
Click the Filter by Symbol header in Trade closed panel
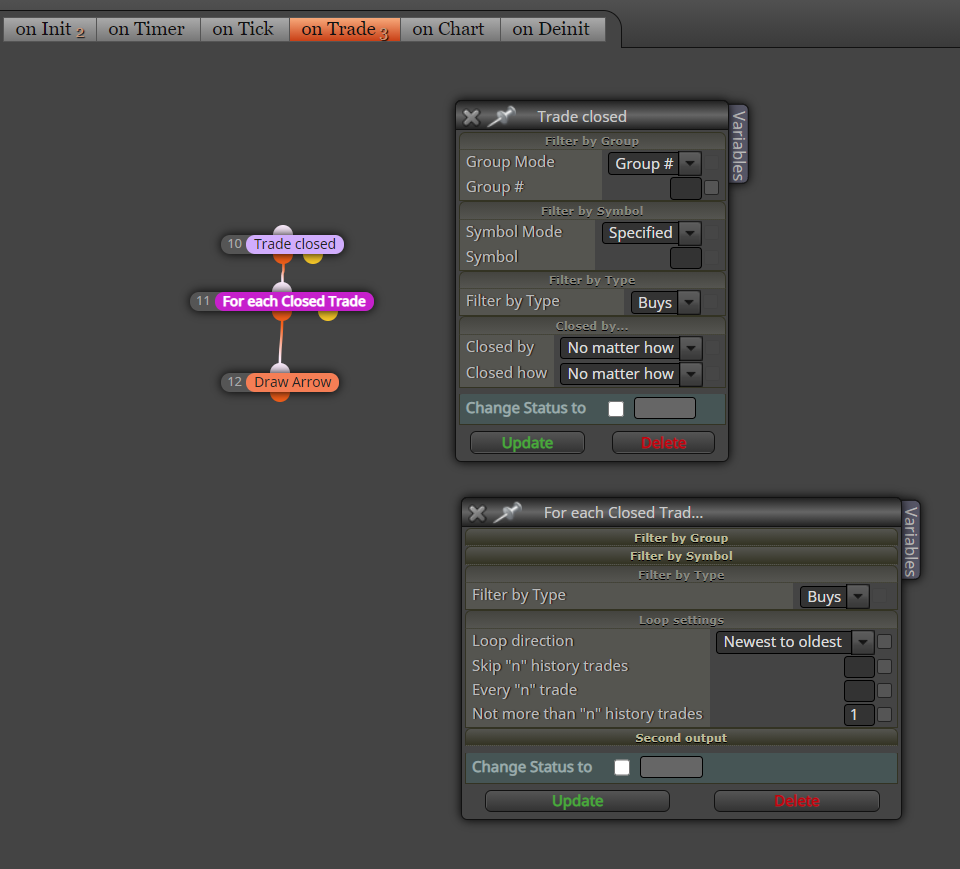592,211
